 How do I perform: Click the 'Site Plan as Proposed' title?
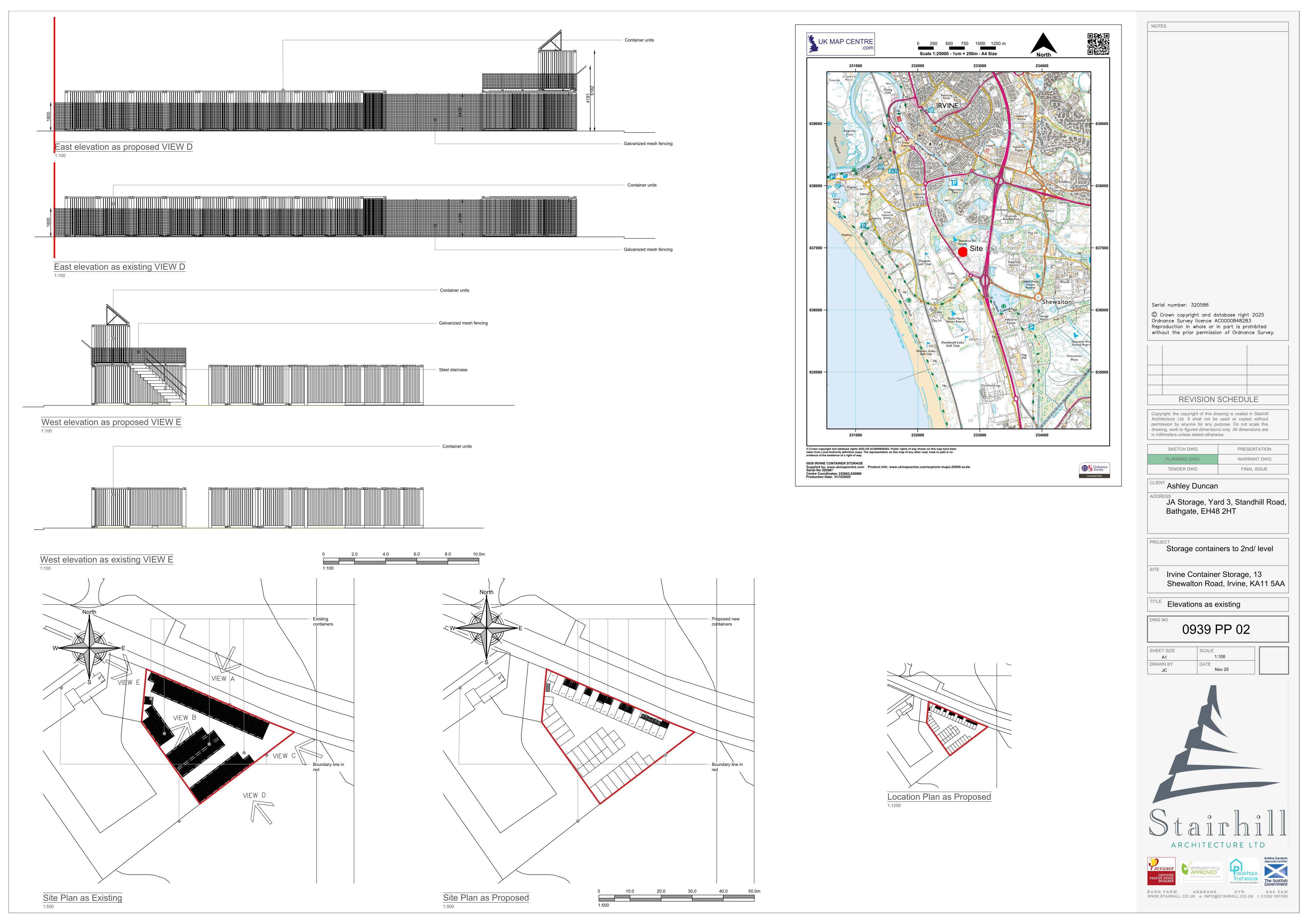click(486, 898)
